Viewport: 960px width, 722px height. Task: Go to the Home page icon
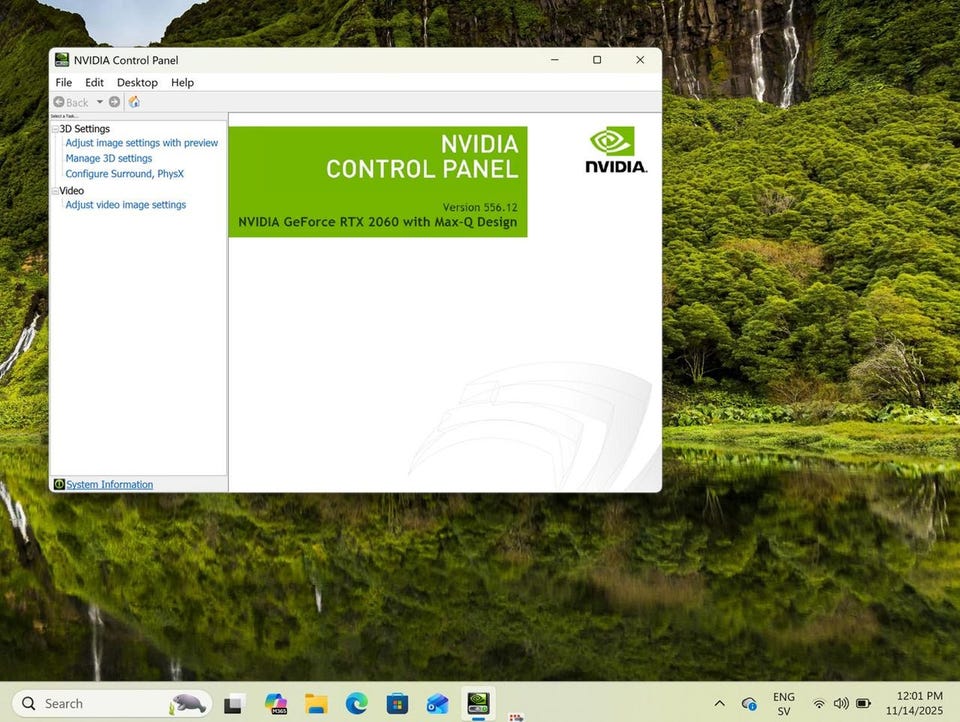pyautogui.click(x=134, y=102)
